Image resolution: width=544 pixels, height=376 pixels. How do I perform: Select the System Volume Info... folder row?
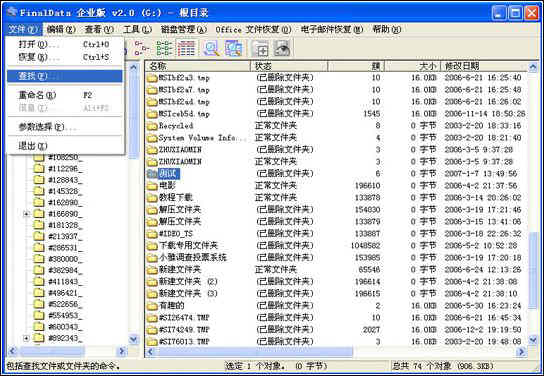click(x=336, y=138)
